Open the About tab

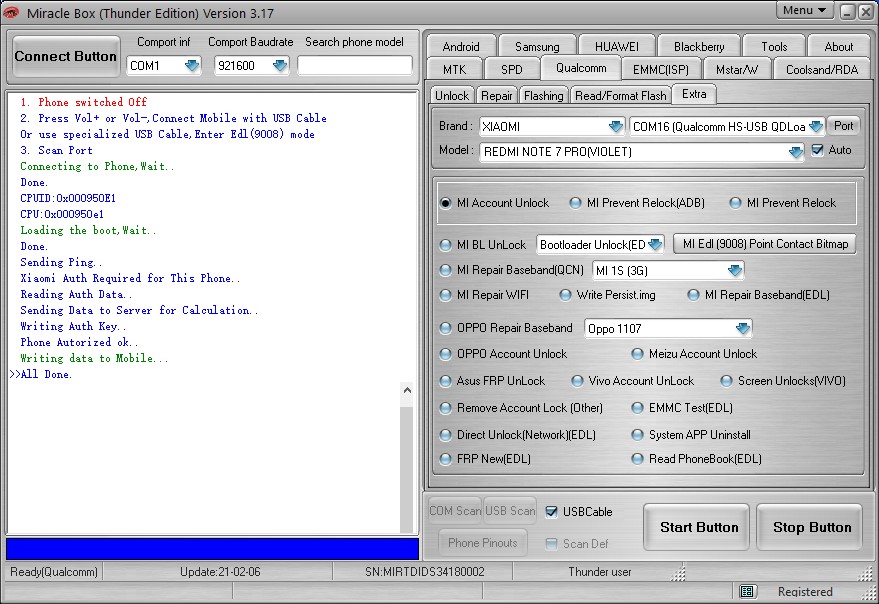[x=839, y=47]
